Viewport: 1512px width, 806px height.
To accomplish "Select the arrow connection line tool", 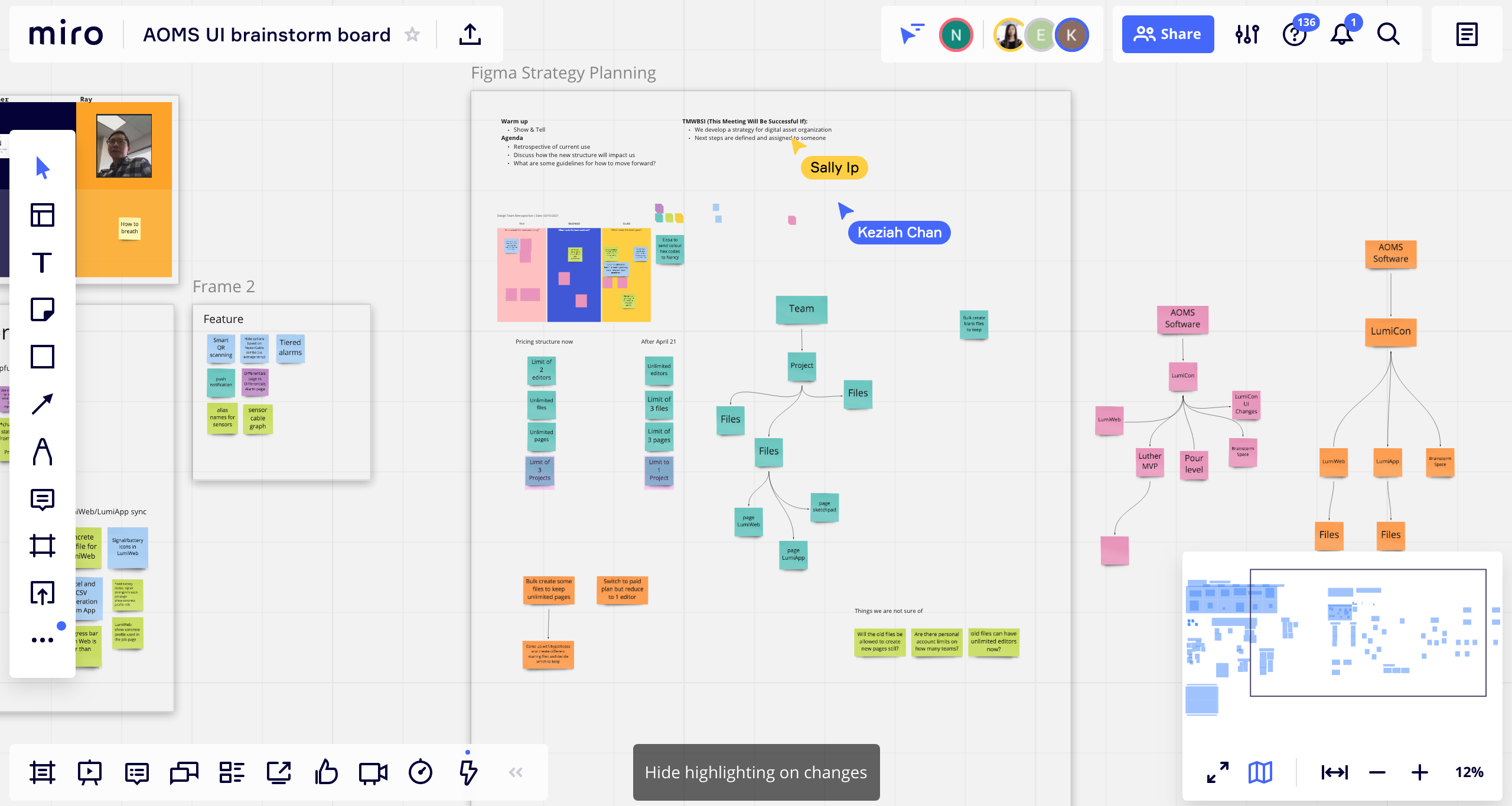I will 43,404.
